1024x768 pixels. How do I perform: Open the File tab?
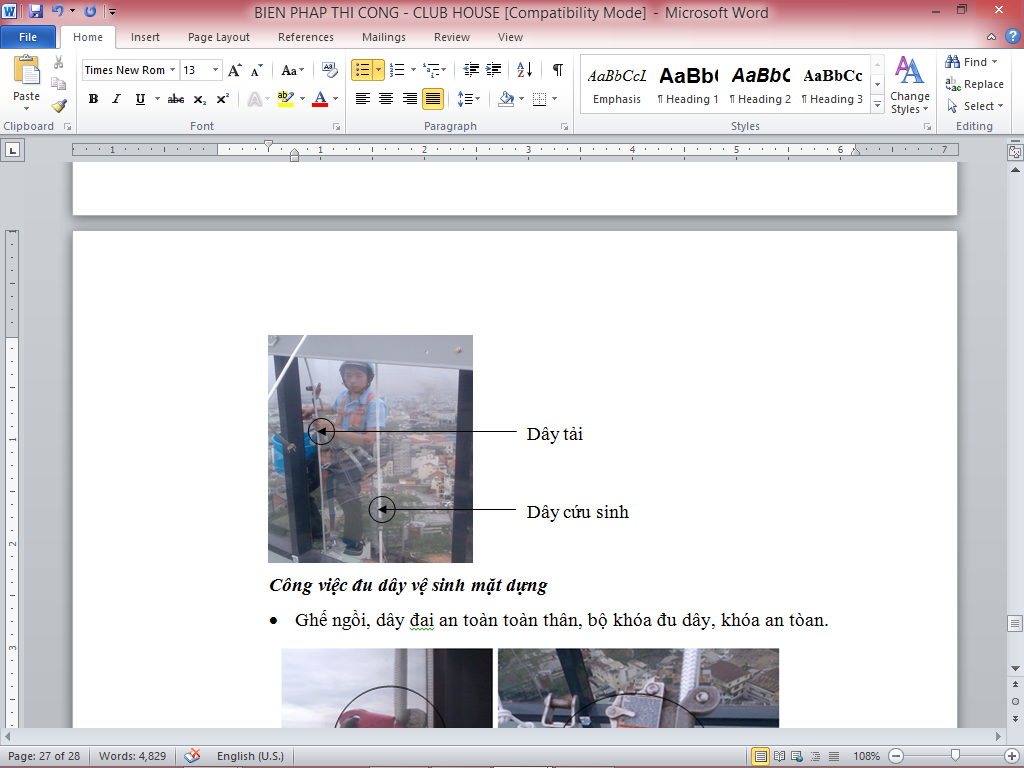(28, 37)
